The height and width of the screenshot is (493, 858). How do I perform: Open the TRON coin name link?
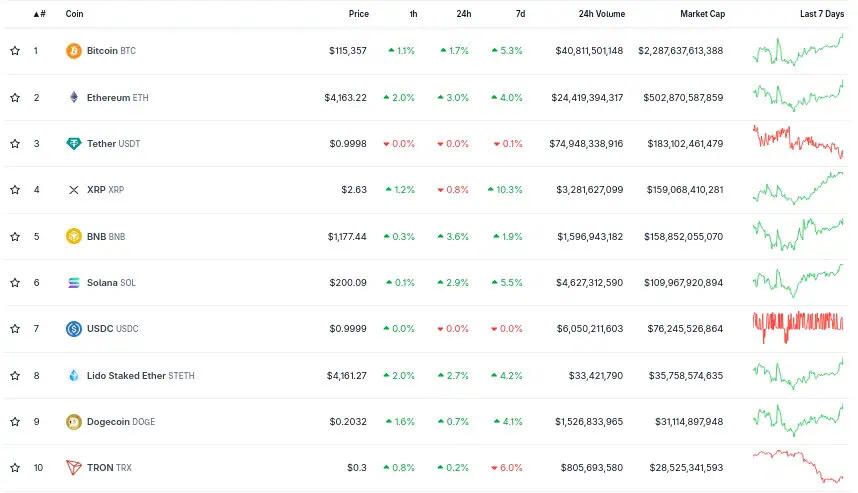100,467
